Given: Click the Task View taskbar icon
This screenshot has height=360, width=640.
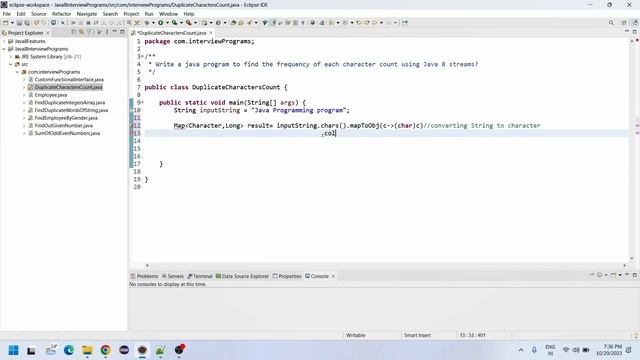Looking at the screenshot, I should click(x=31, y=351).
